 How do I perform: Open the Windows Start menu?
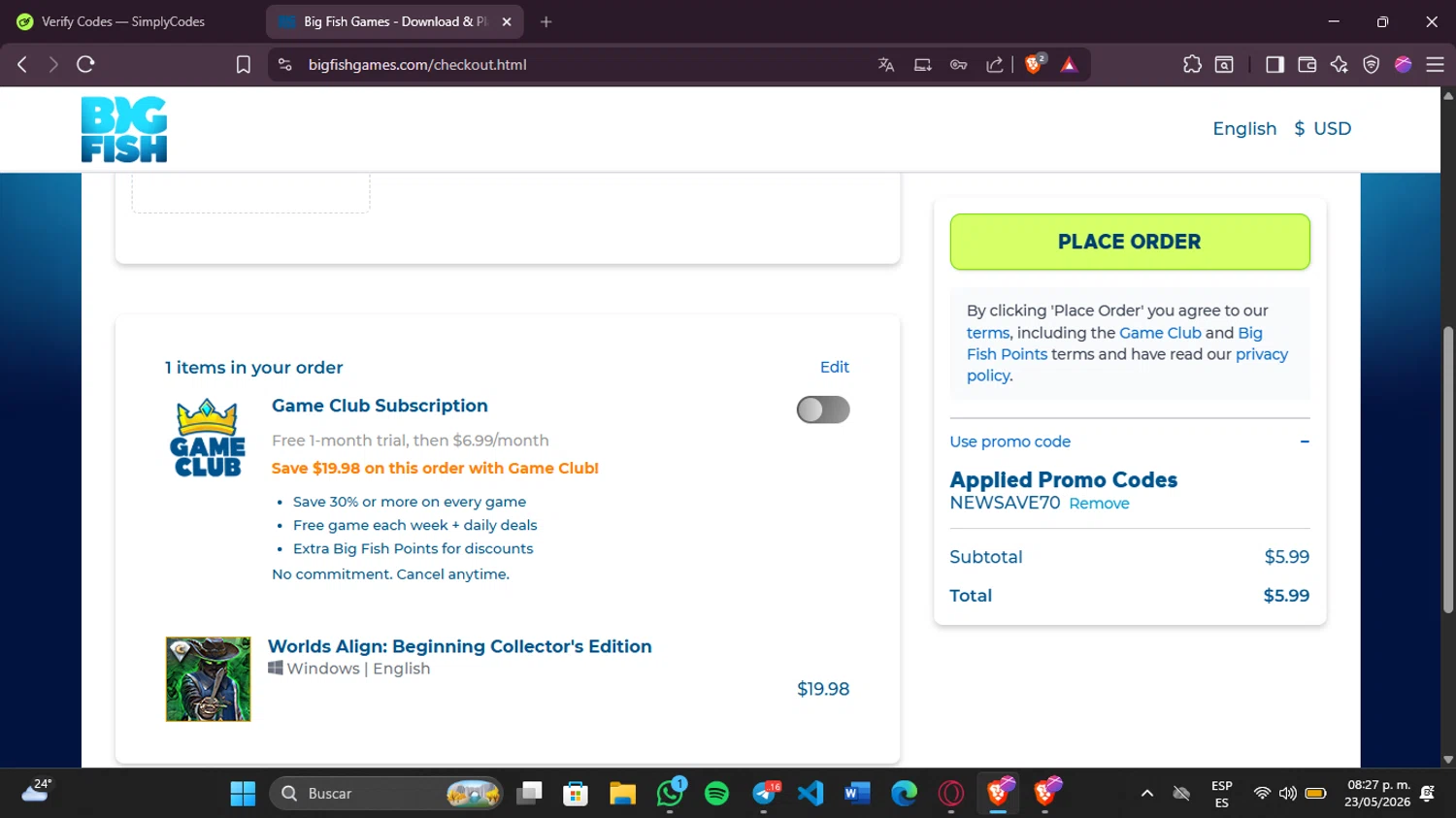(x=243, y=794)
